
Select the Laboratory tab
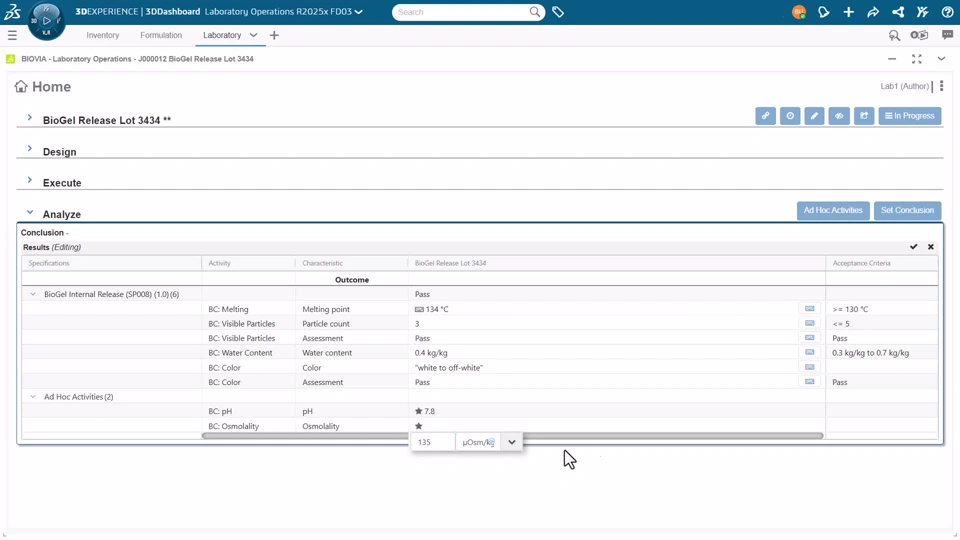[222, 36]
